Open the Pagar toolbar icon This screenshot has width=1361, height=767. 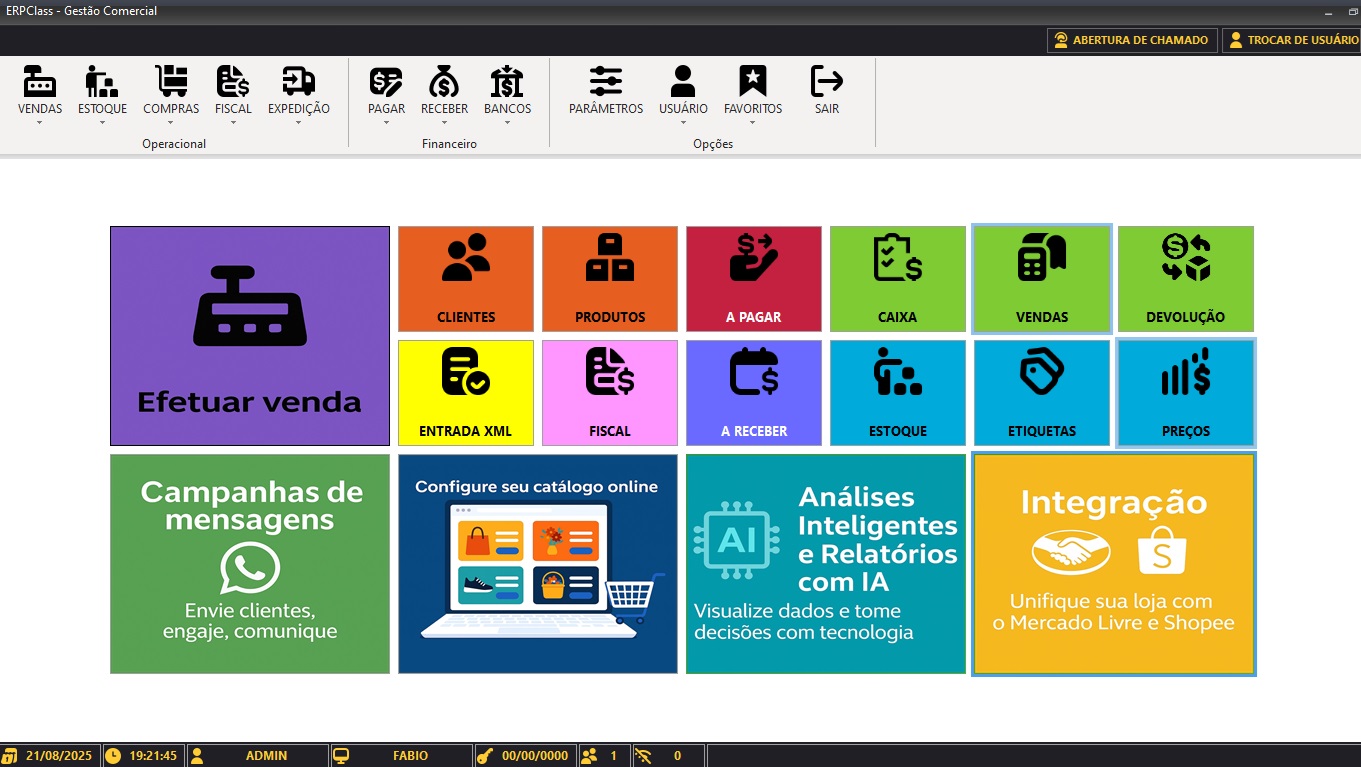click(386, 81)
